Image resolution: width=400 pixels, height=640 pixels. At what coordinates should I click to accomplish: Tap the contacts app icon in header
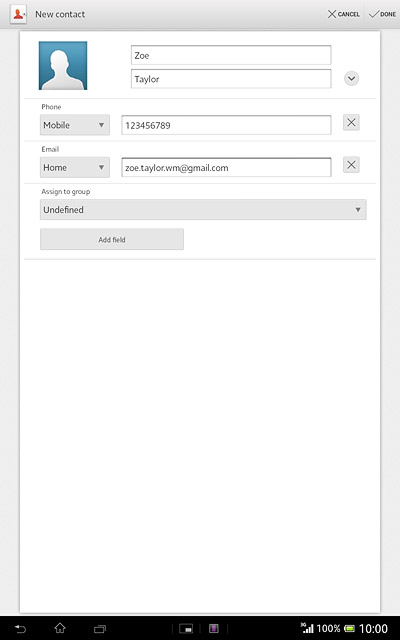pos(18,14)
